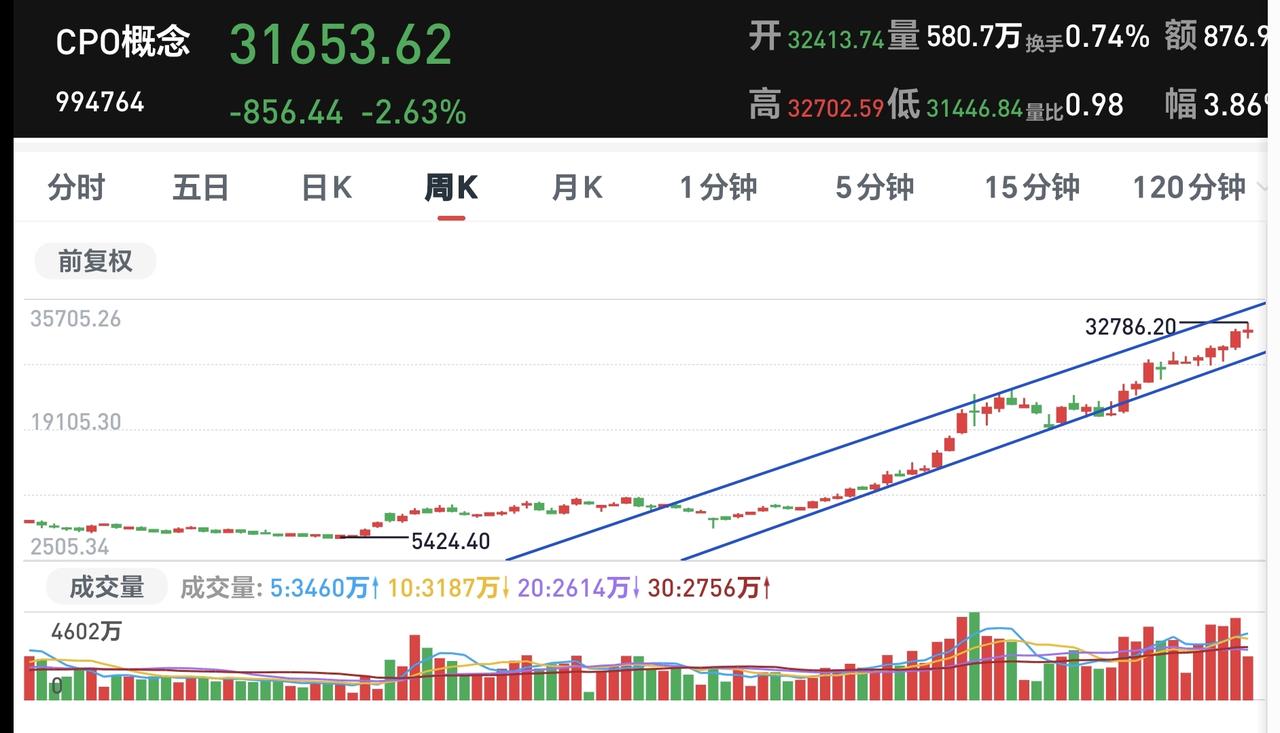The width and height of the screenshot is (1280, 733).
Task: Click the 30:2756万 volume average label
Action: click(x=710, y=588)
